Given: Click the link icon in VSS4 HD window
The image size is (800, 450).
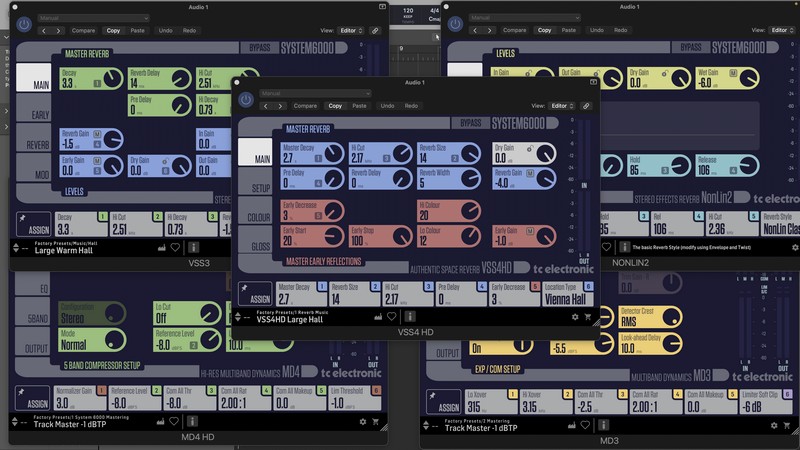Looking at the screenshot, I should tap(586, 105).
